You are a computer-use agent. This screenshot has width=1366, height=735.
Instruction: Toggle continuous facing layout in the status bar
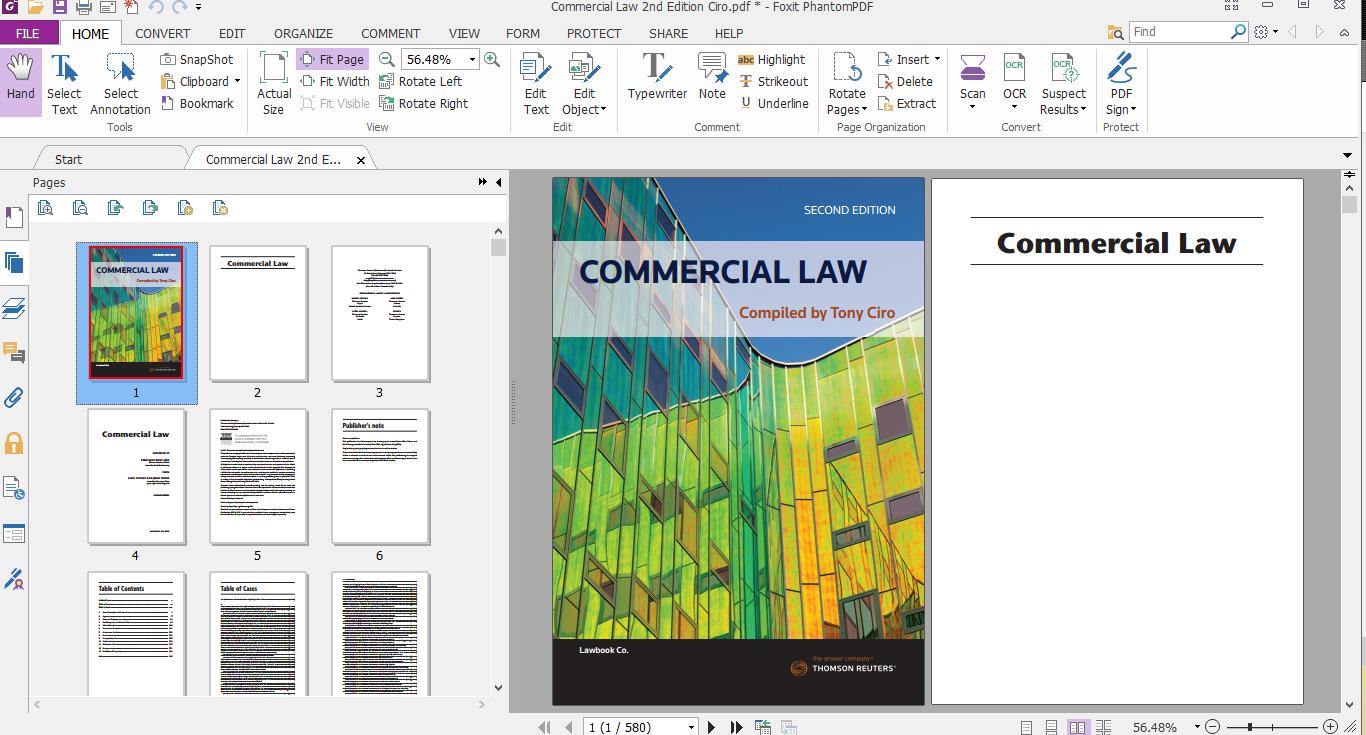click(1103, 727)
